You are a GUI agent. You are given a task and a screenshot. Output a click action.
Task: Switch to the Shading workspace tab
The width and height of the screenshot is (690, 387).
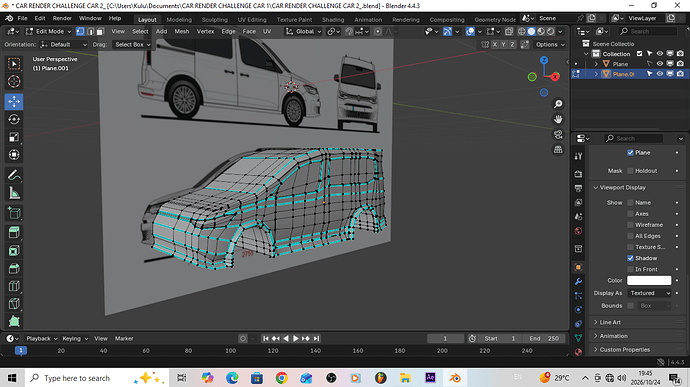pos(333,20)
